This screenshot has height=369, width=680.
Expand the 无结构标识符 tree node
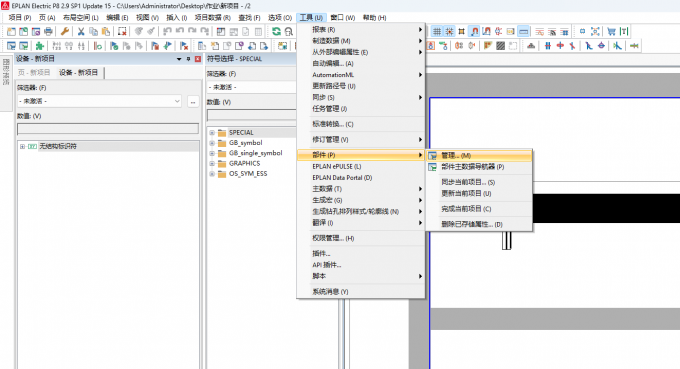(x=22, y=147)
